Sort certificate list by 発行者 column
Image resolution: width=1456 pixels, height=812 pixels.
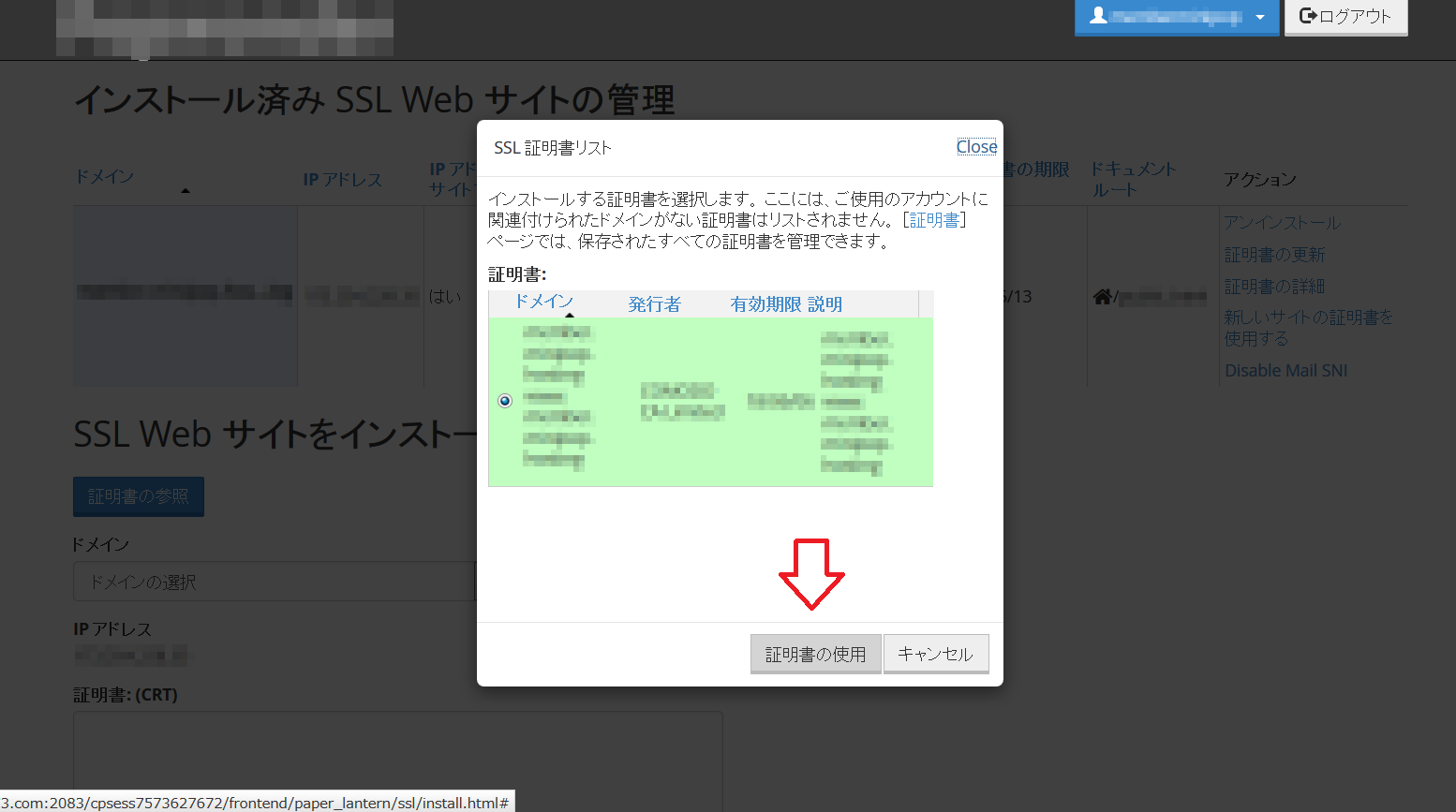click(x=654, y=304)
